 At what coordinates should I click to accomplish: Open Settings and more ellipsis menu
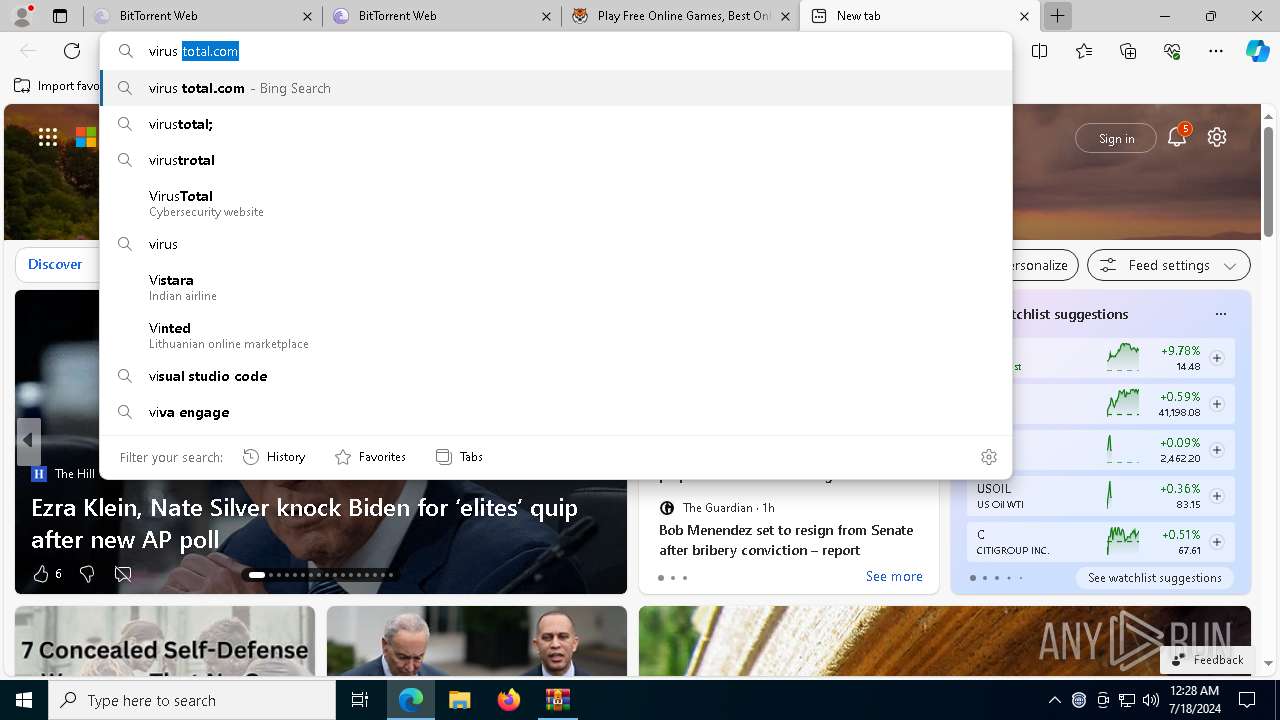tap(1216, 51)
